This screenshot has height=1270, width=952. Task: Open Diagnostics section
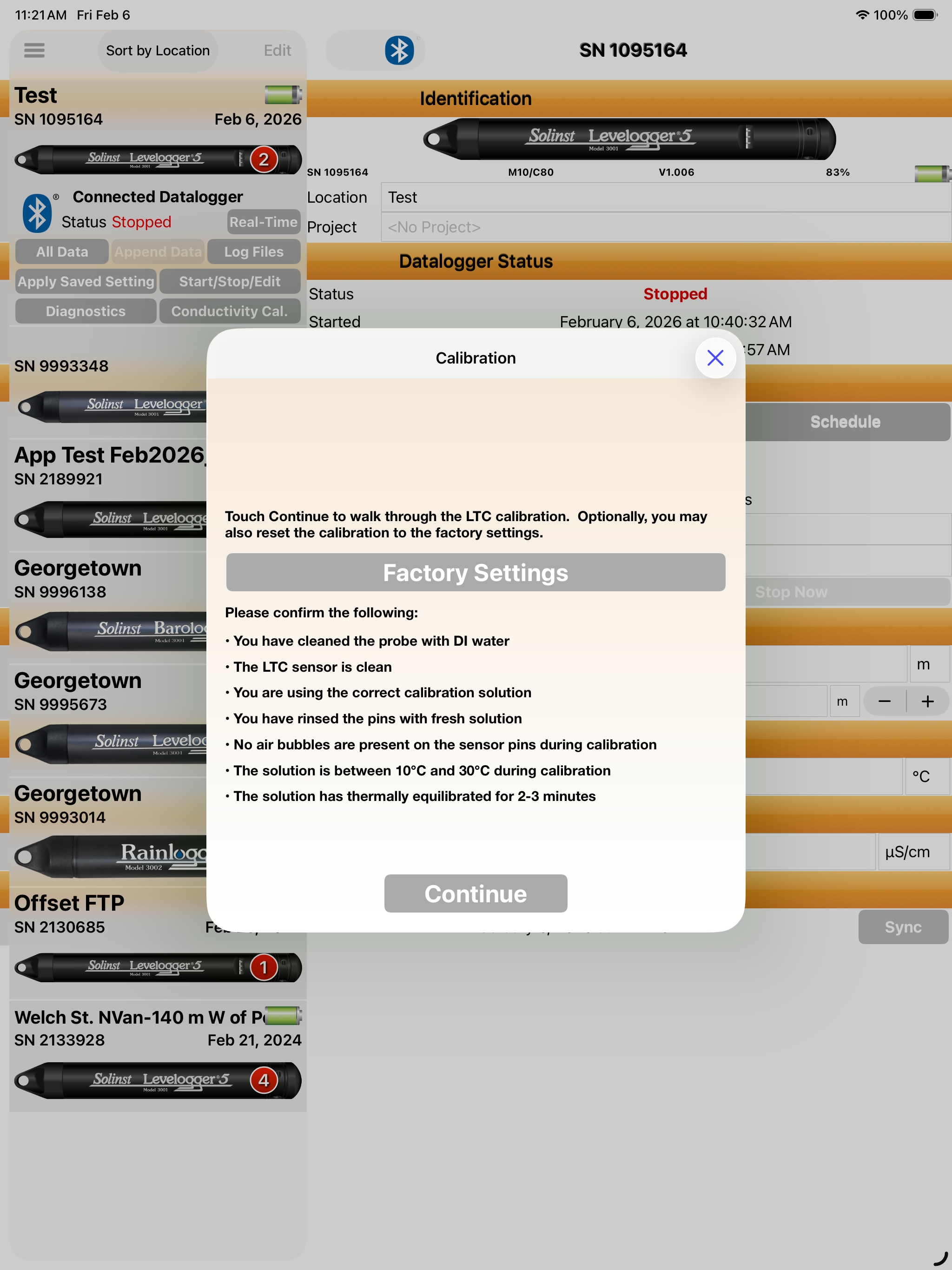[x=86, y=311]
